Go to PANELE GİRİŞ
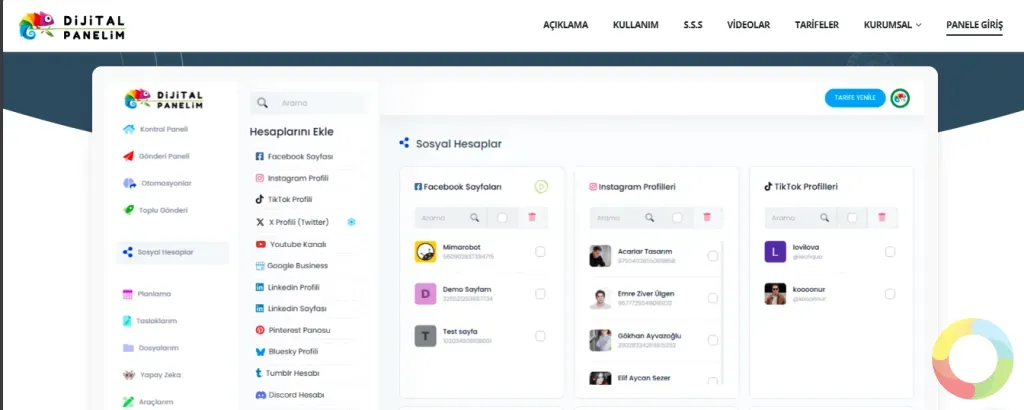 [974, 25]
